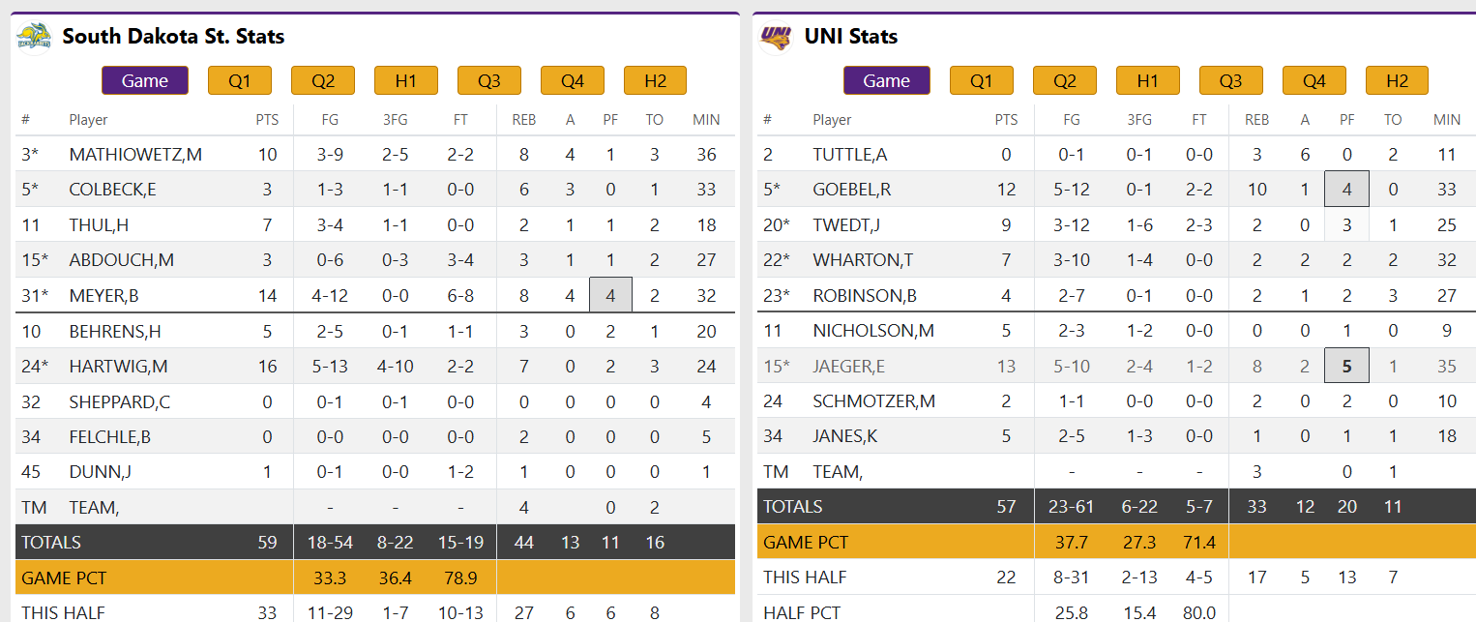Open H1 stats for South Dakota St.
The image size is (1476, 622).
(x=405, y=80)
